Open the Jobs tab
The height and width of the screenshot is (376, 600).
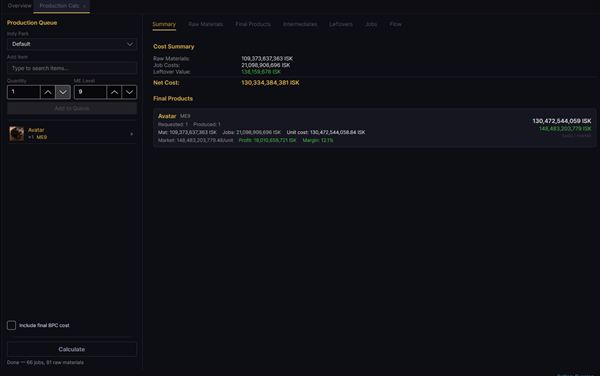click(x=371, y=24)
